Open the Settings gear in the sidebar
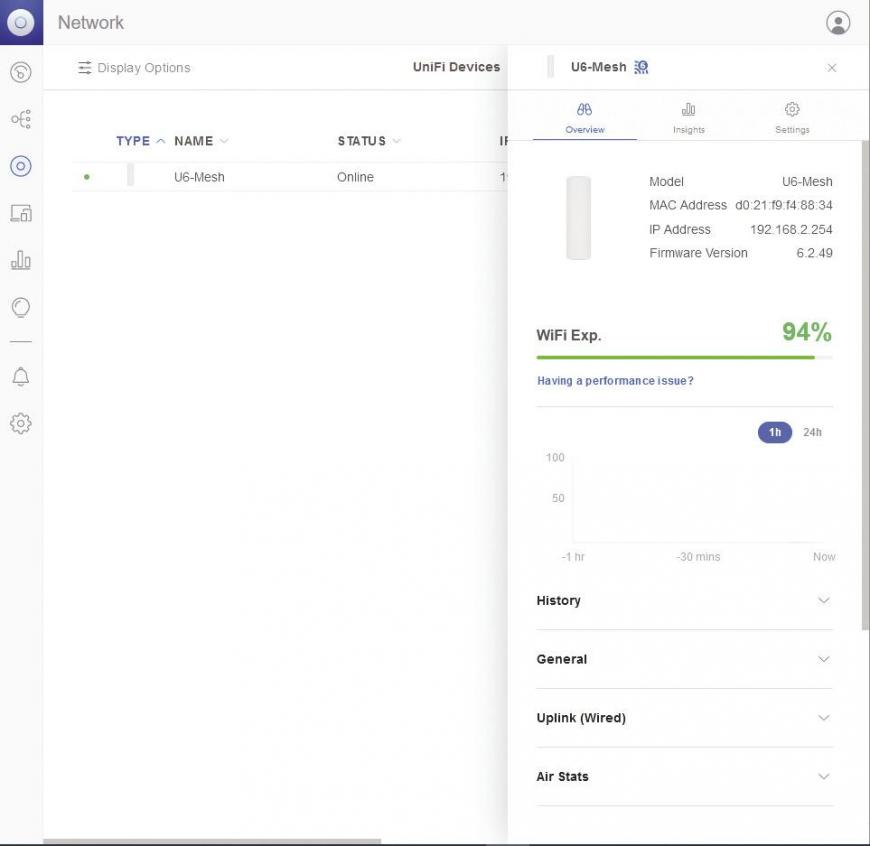 point(21,423)
